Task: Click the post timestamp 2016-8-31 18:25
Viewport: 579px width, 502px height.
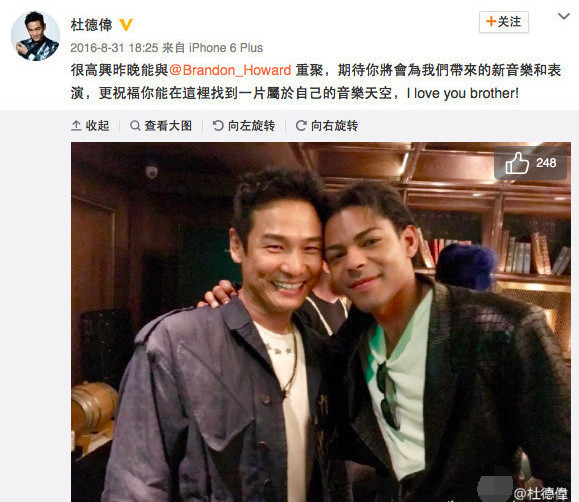Action: coord(114,48)
